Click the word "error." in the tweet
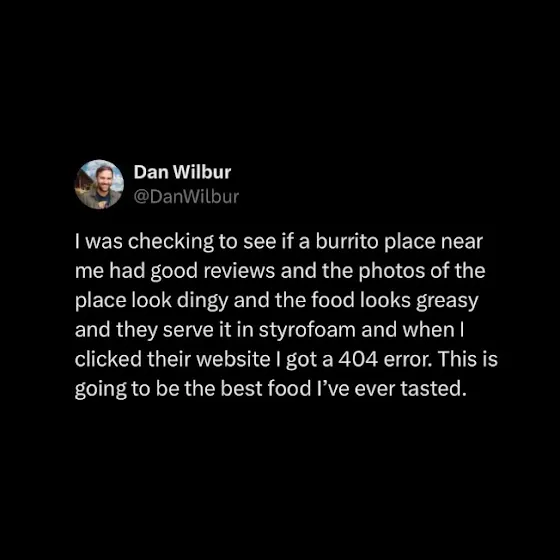560x560 pixels. (408, 360)
